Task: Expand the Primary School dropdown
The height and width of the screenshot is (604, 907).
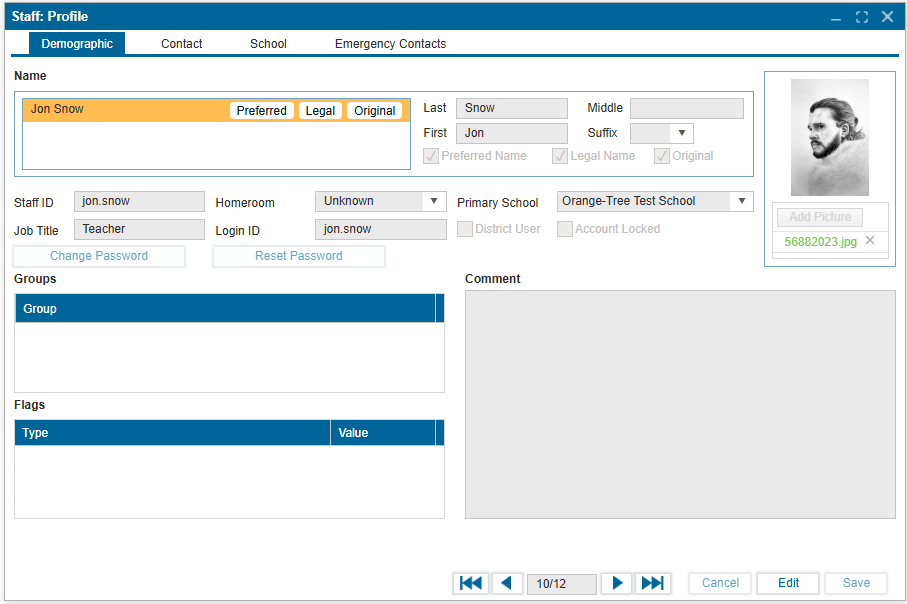Action: click(741, 201)
